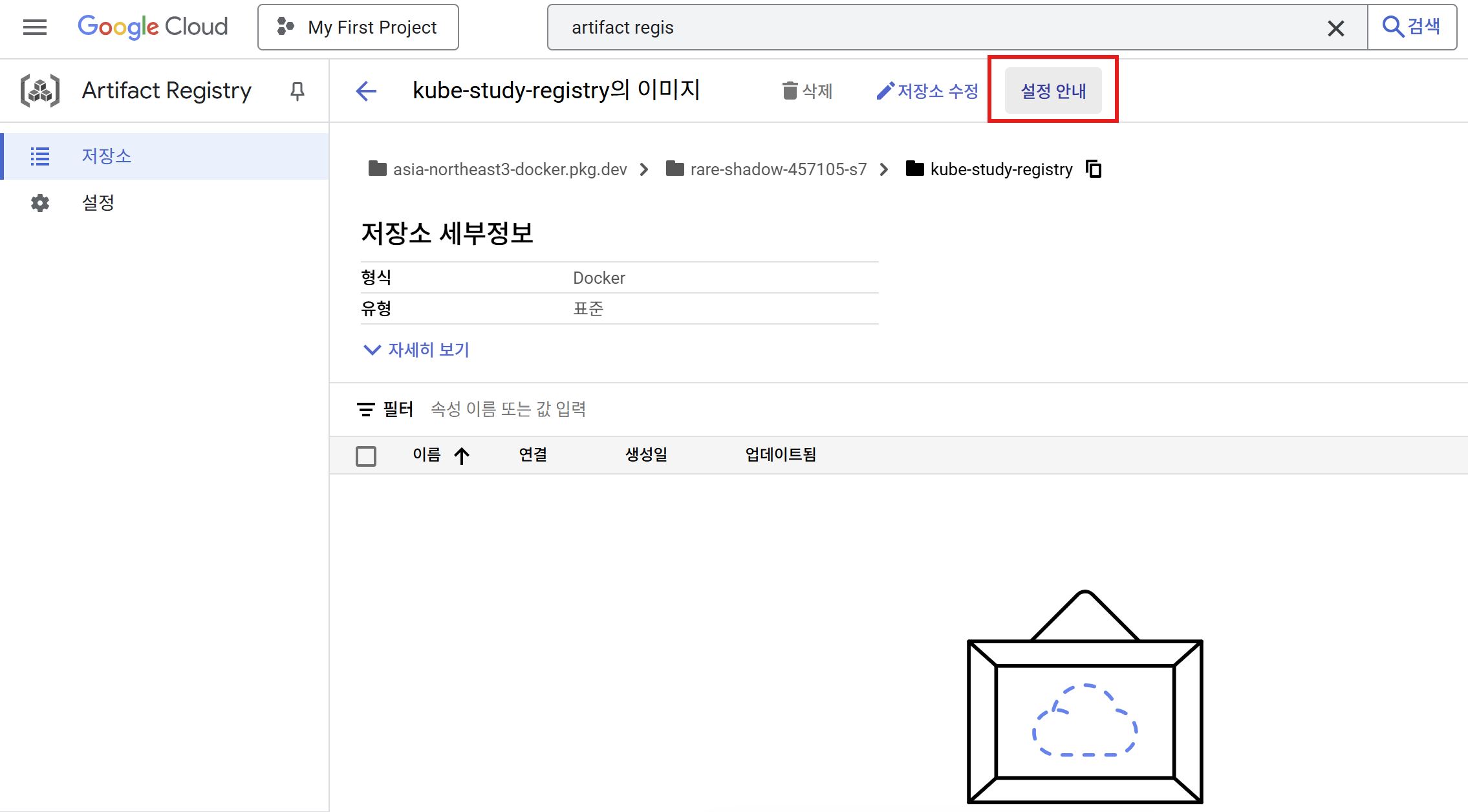Click the Google Cloud logo
This screenshot has height=812, width=1468.
[x=153, y=27]
